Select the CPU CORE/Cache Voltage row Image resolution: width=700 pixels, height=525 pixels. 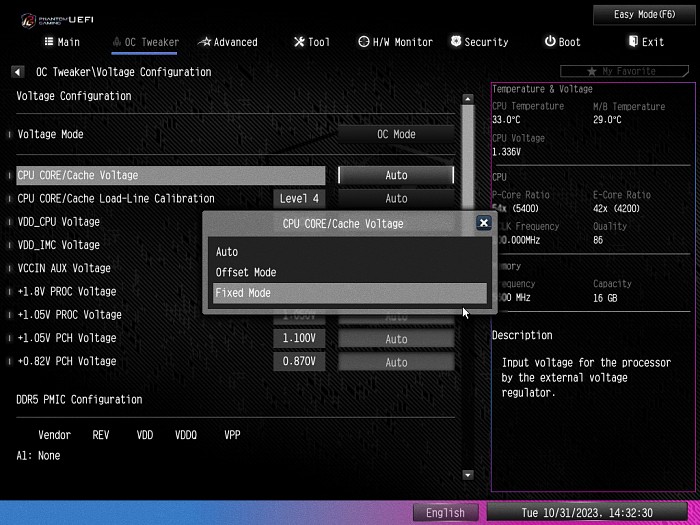point(171,175)
